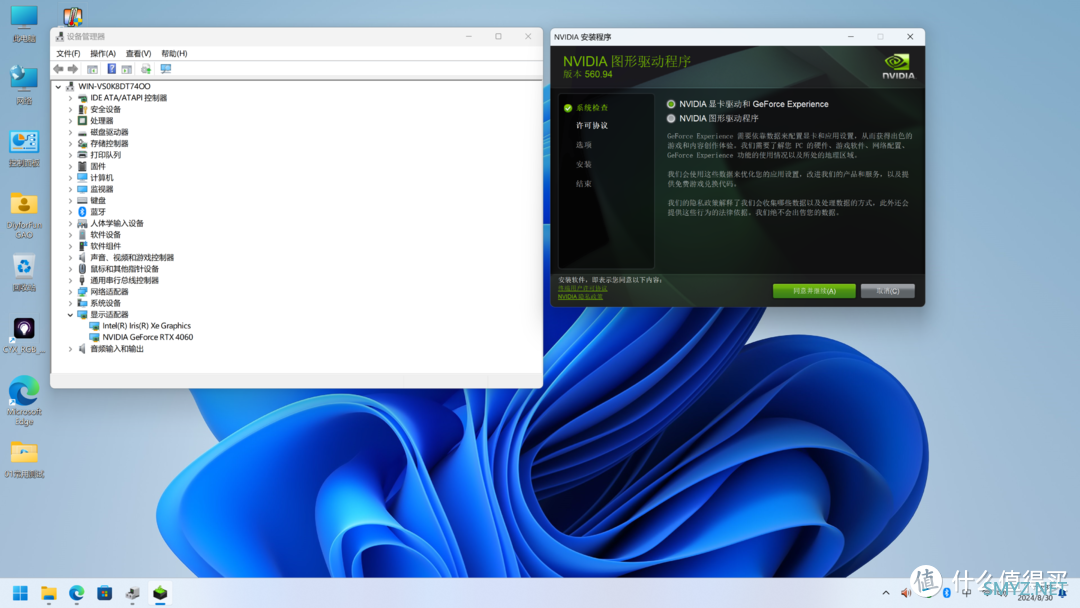Open File Explorer from the taskbar
This screenshot has height=608, width=1080.
point(48,593)
